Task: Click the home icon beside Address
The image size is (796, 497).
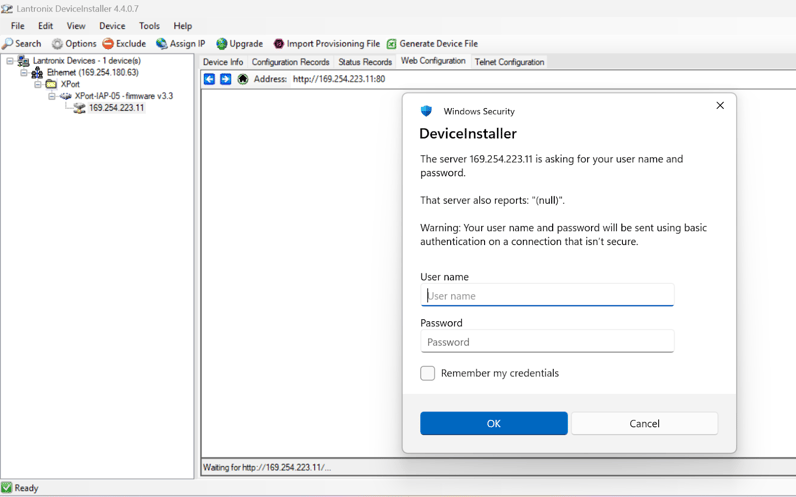Action: 243,79
